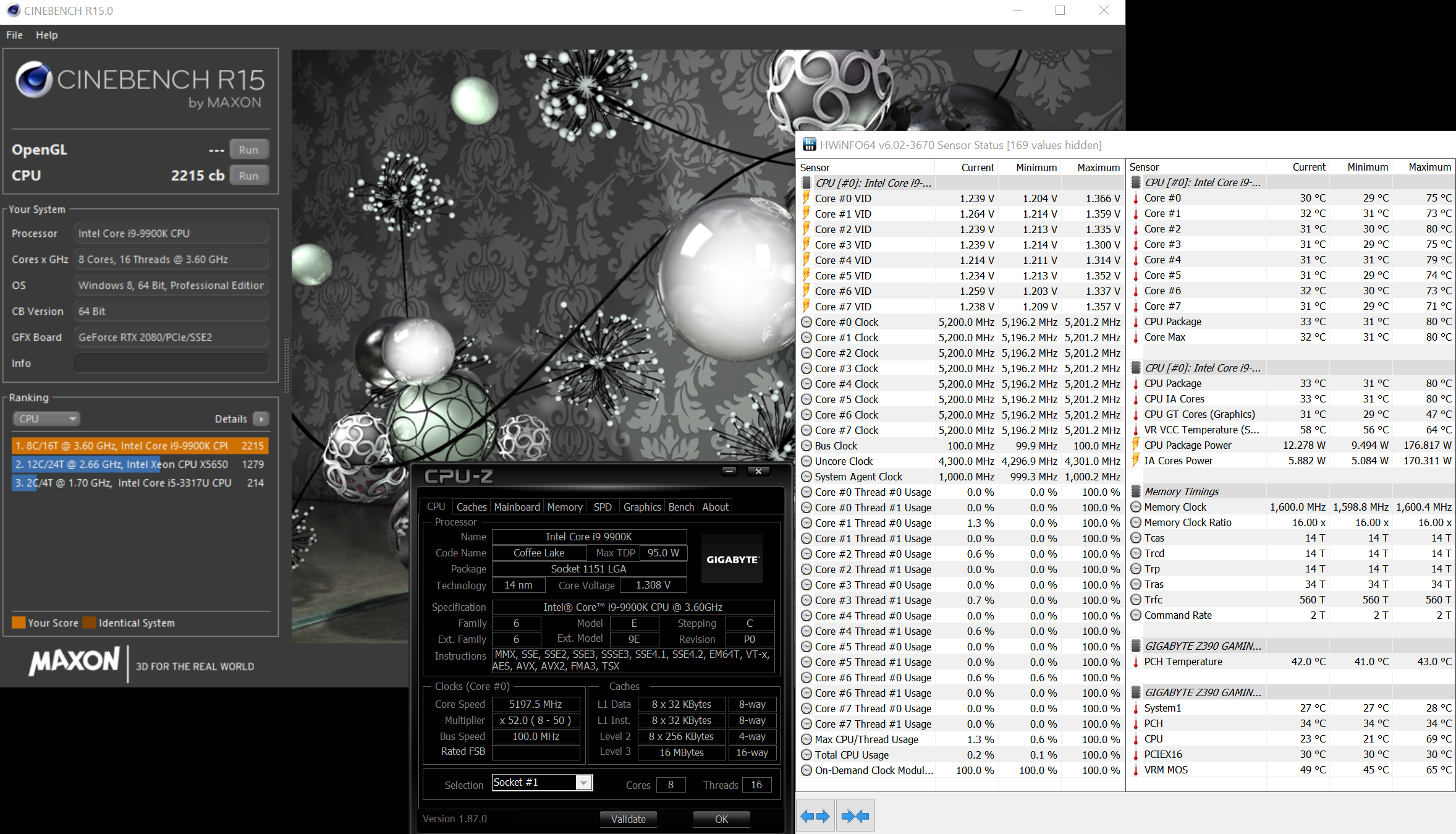Screen dimensions: 1456x834
Task: Open the File menu in Cinebench
Action: click(14, 35)
